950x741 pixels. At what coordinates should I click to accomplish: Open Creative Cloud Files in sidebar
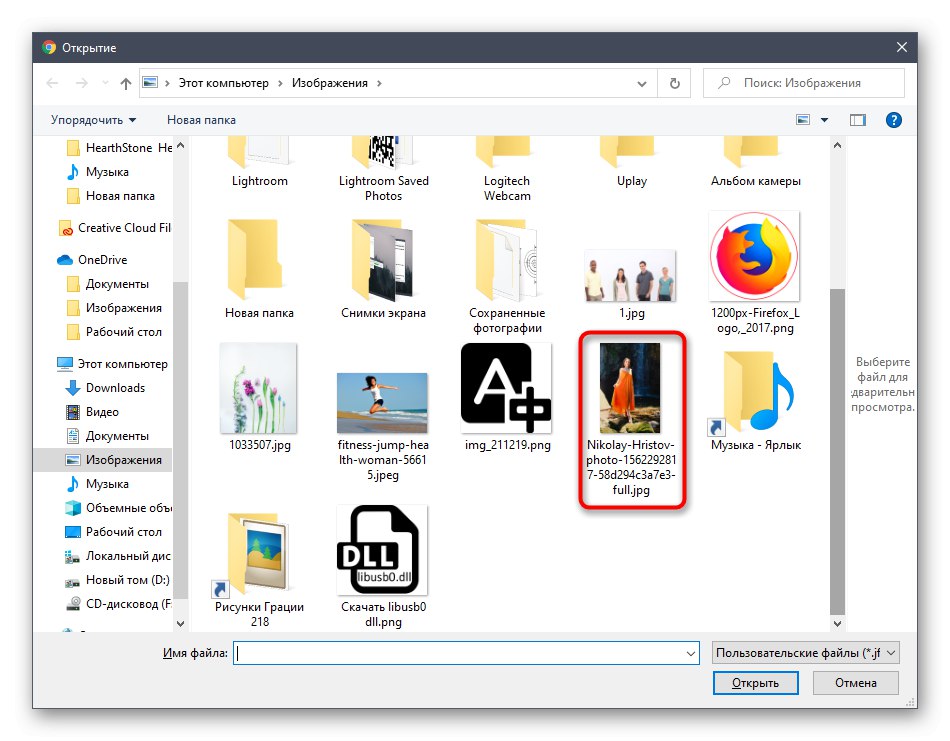(115, 228)
